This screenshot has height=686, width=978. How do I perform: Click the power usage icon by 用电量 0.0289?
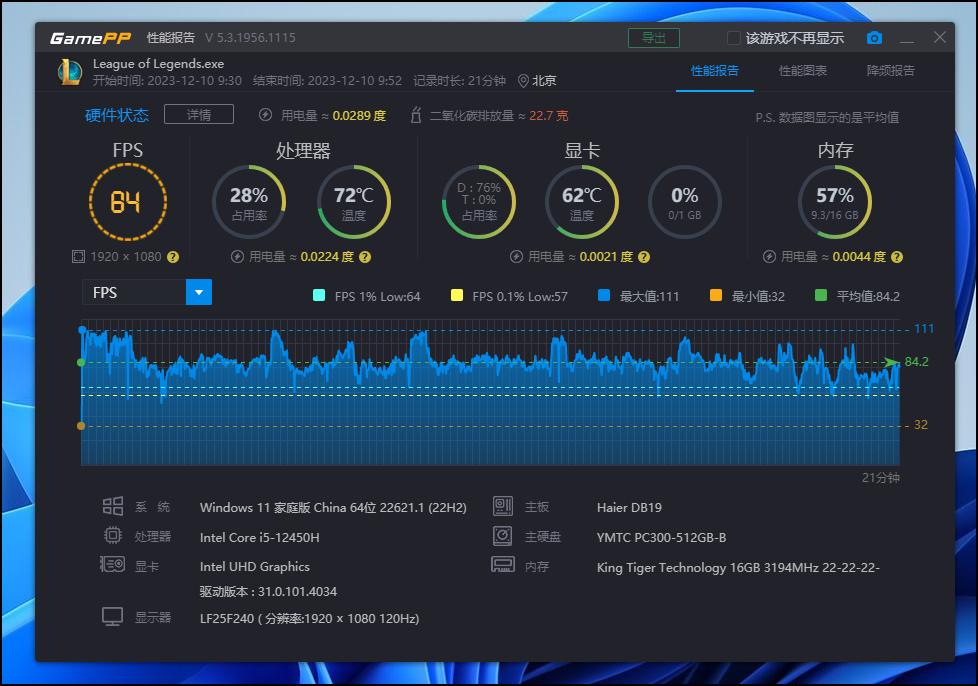coord(265,115)
